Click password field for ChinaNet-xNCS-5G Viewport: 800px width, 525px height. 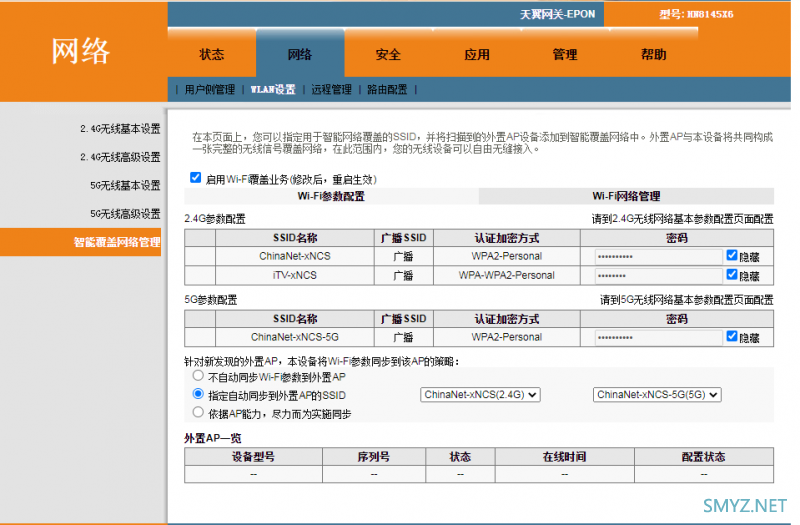[x=659, y=337]
